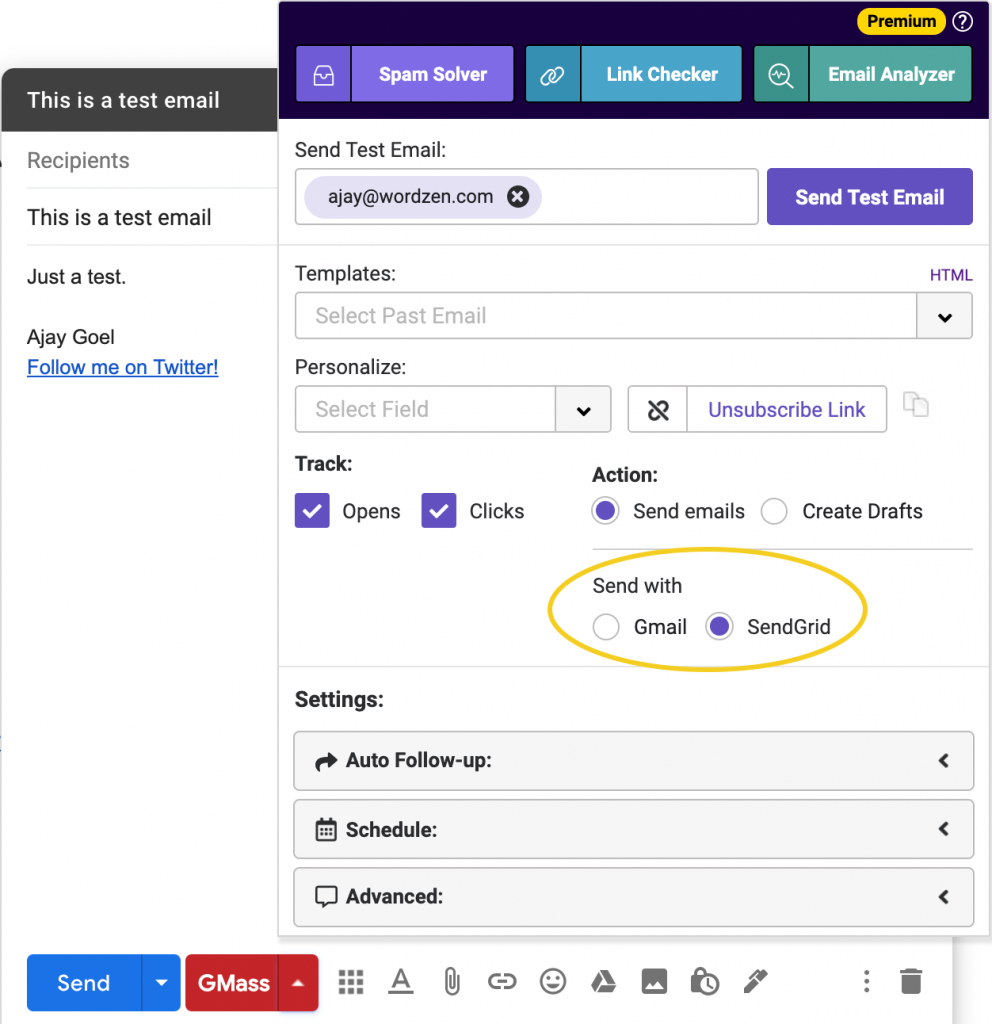
Task: Click the attach files paperclip icon
Action: 452,982
